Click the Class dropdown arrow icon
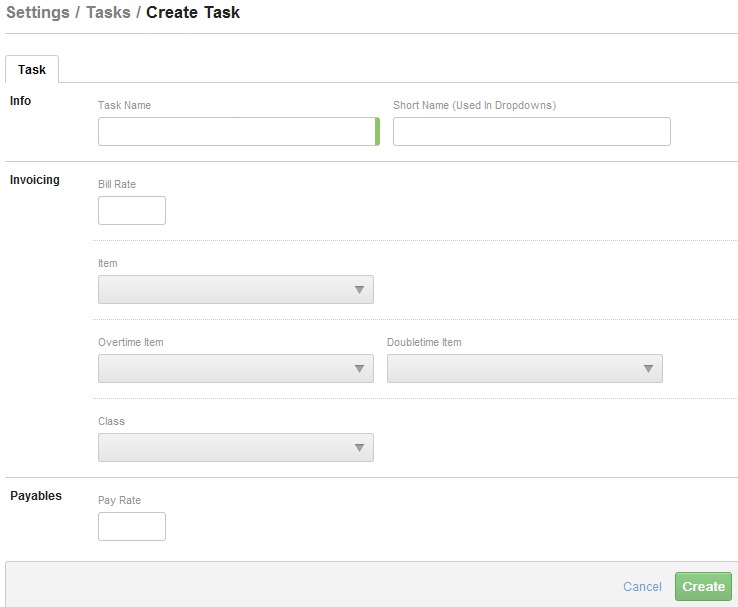Screen dimensions: 738x607 click(x=359, y=448)
